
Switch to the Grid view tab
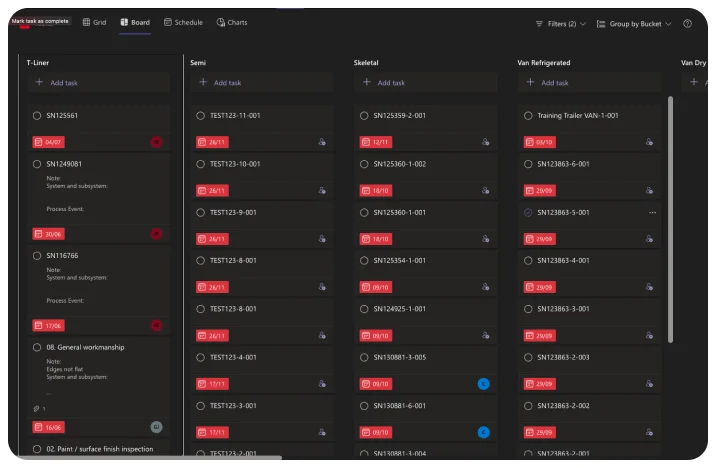point(95,22)
